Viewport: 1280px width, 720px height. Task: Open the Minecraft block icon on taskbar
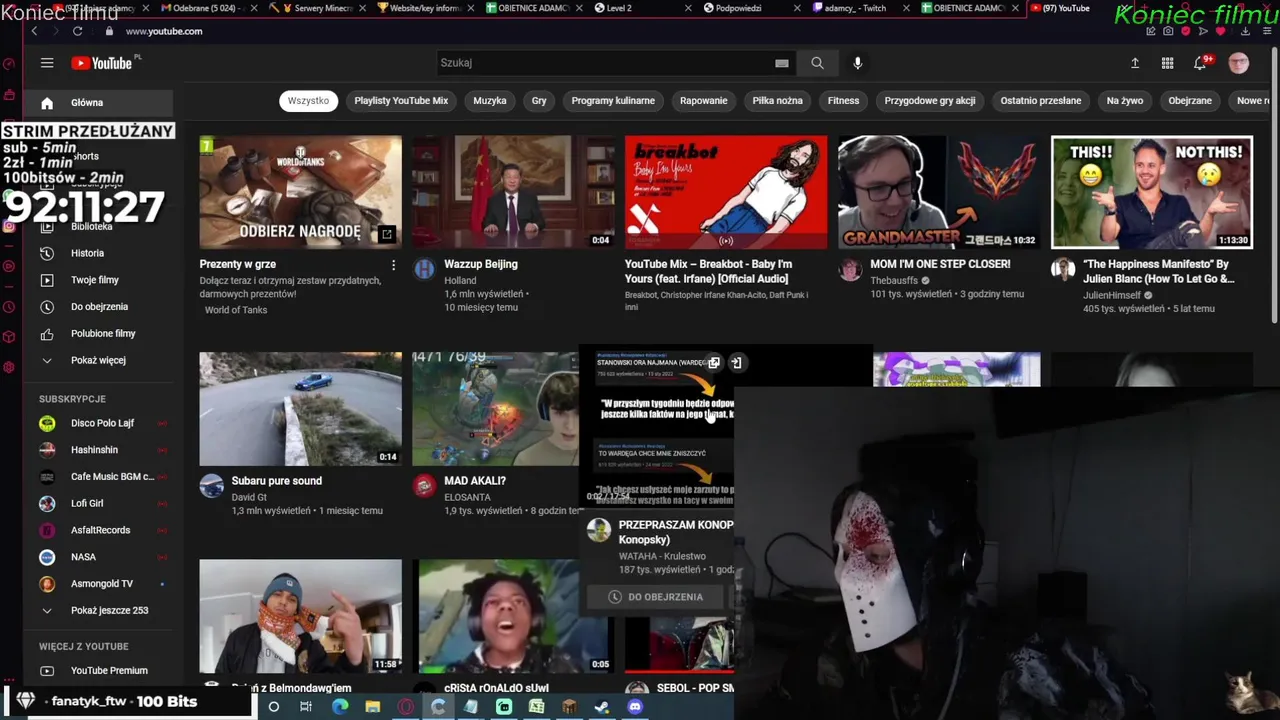tap(569, 707)
